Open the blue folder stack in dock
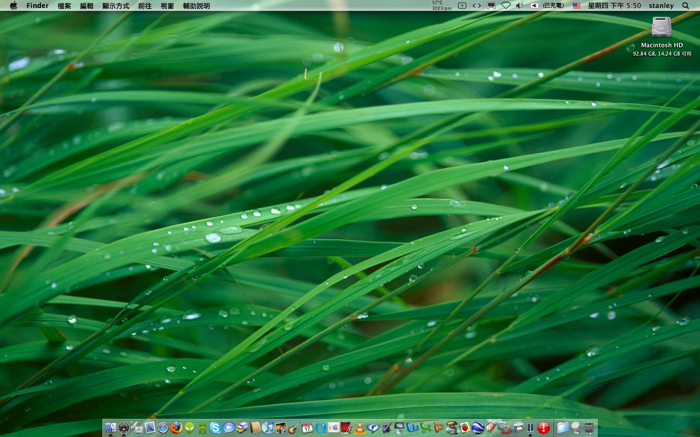Viewport: 700px width, 437px height. (x=562, y=428)
